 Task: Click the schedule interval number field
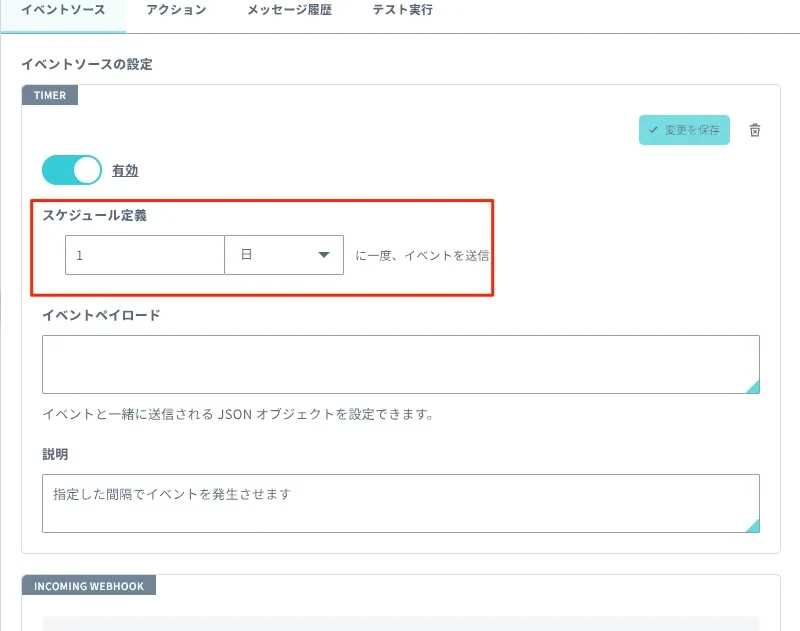tap(145, 255)
